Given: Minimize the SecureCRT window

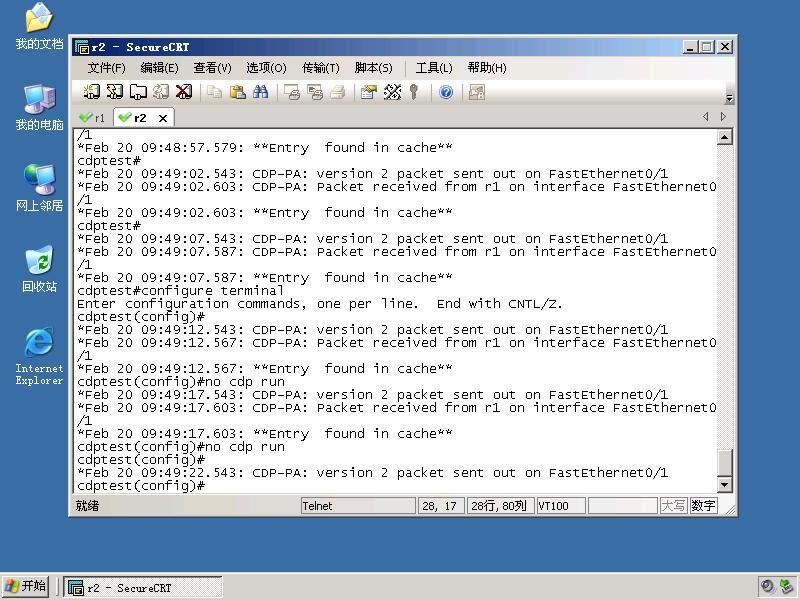Looking at the screenshot, I should [690, 47].
